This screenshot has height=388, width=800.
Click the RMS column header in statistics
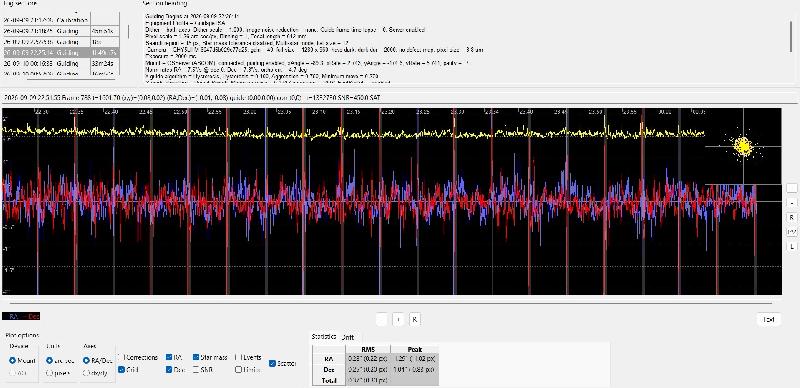click(x=368, y=349)
